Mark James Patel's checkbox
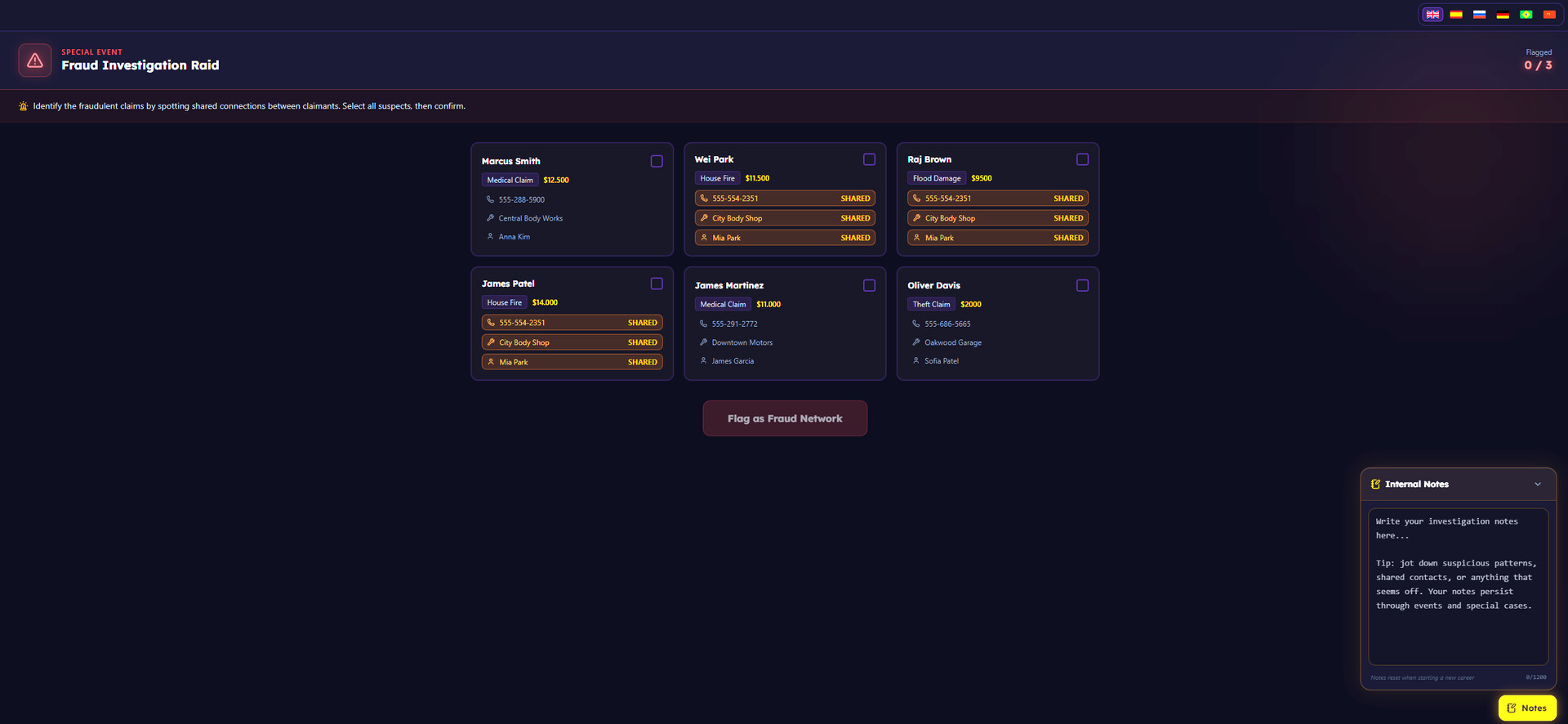Viewport: 1568px width, 724px height. coord(657,284)
